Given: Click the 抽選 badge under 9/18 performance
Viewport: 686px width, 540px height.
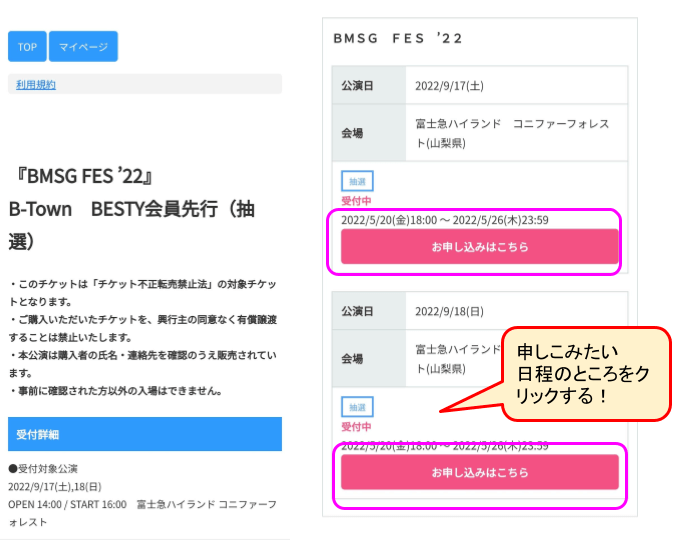Looking at the screenshot, I should tap(357, 407).
